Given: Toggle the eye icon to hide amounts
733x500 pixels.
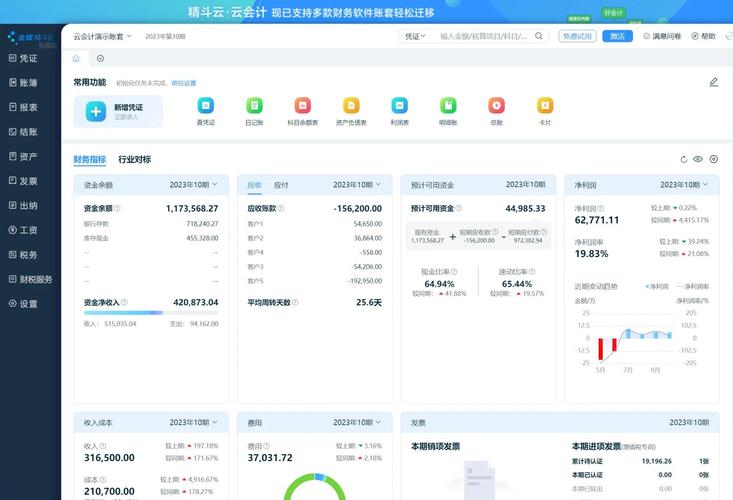Looking at the screenshot, I should 698,159.
